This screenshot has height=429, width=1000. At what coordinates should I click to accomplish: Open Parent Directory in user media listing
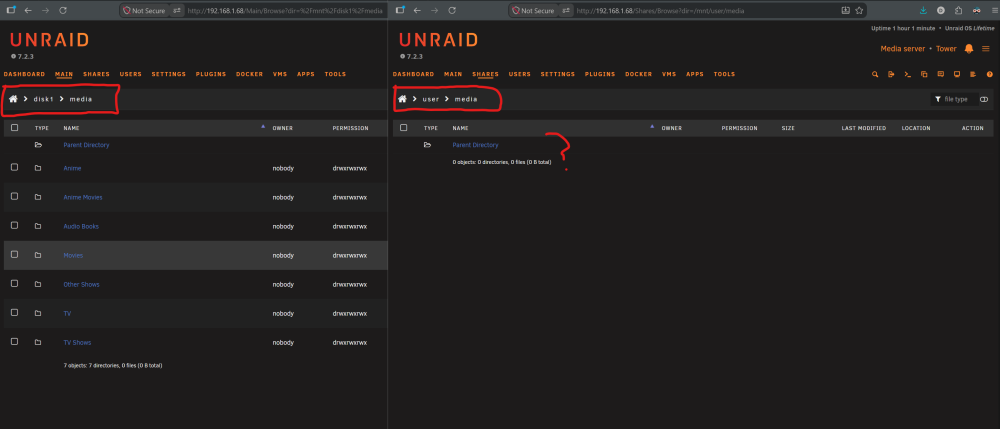pos(475,145)
